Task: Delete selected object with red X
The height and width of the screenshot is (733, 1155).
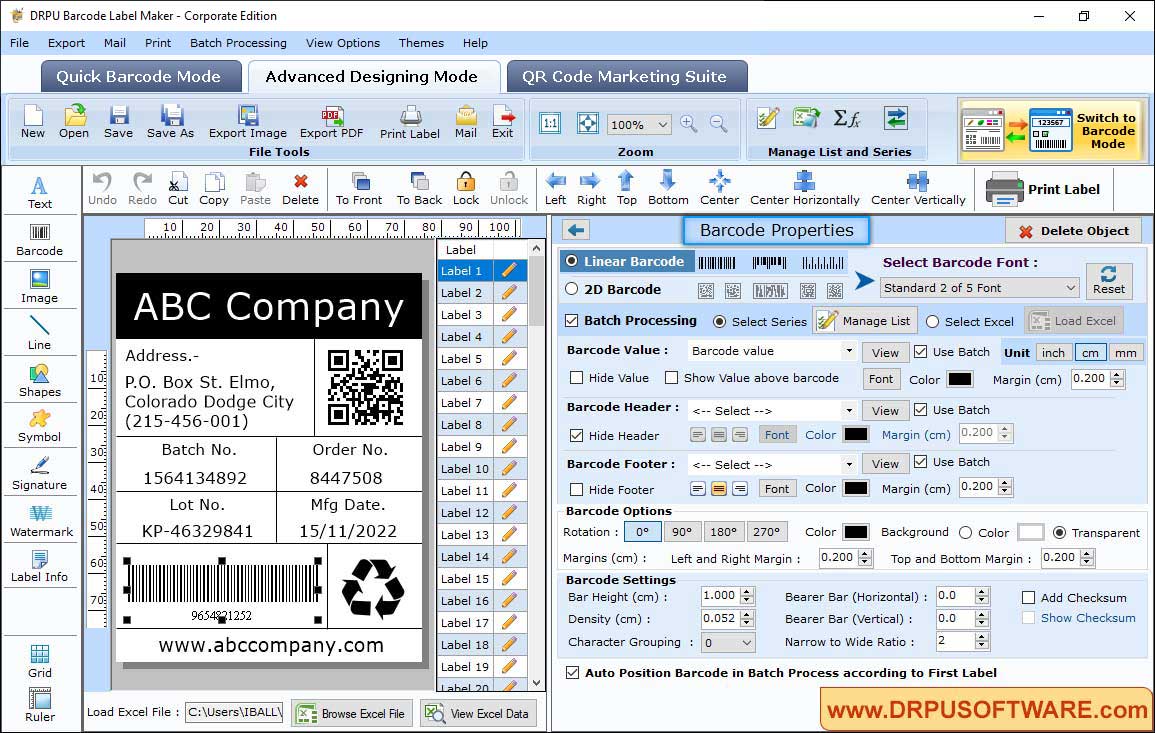Action: (301, 189)
